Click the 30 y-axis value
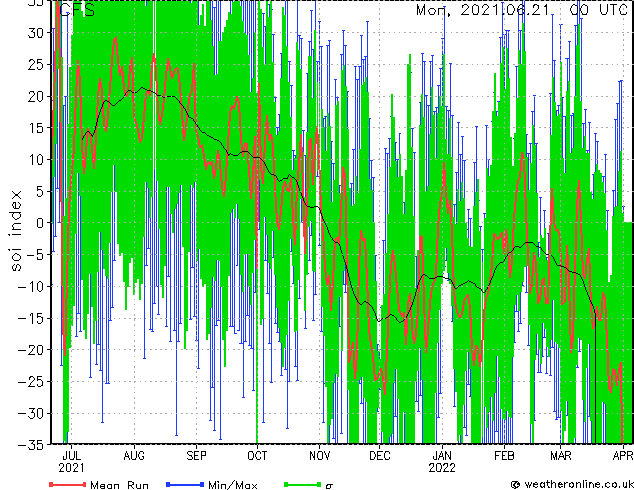Viewport: 634px width, 490px height. coord(36,33)
